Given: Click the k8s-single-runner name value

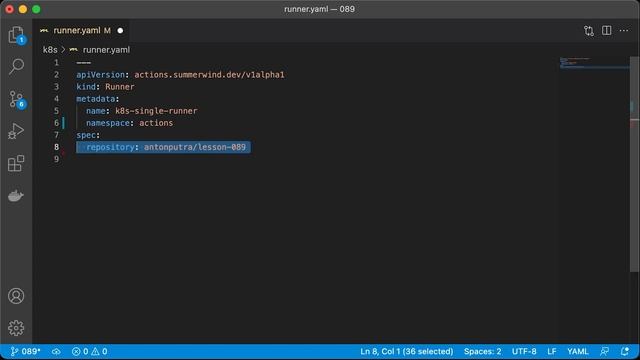Looking at the screenshot, I should 156,111.
